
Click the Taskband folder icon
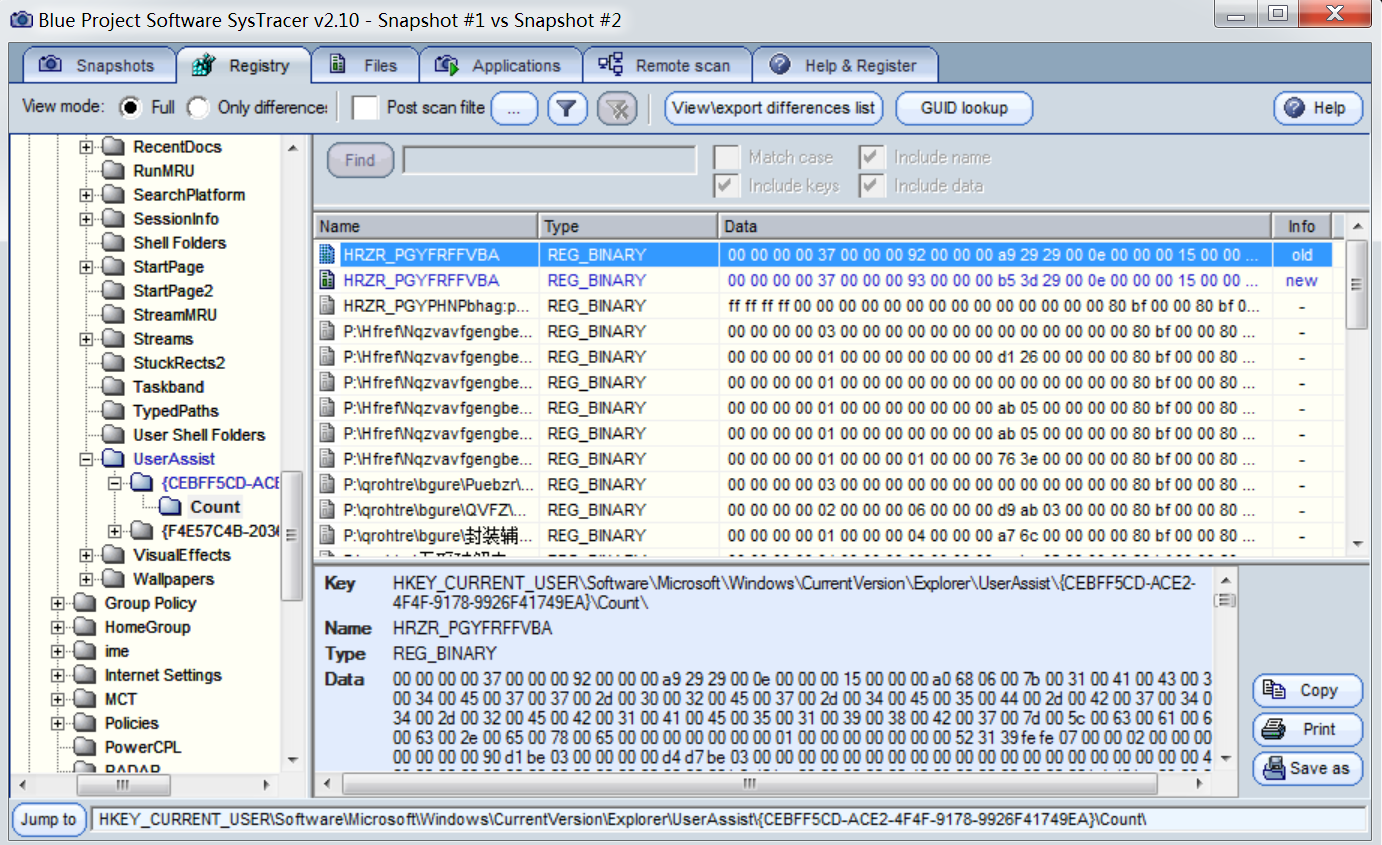[x=114, y=387]
